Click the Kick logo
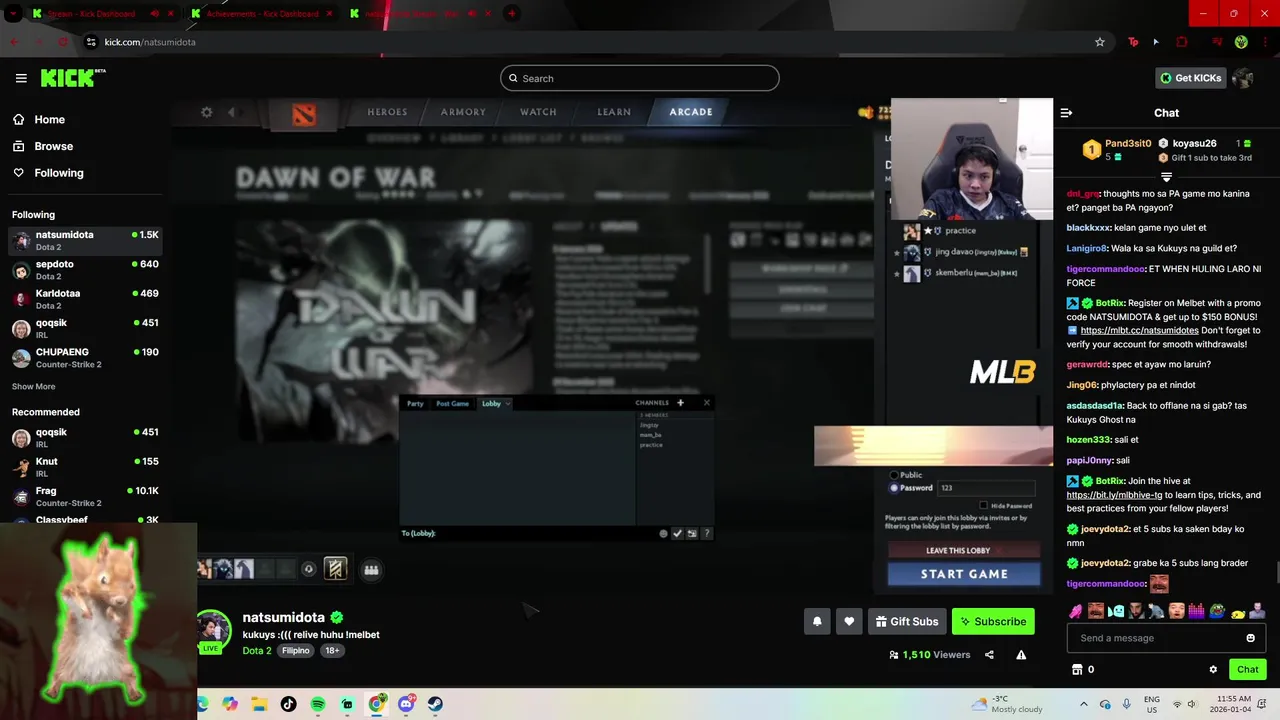The height and width of the screenshot is (720, 1280). (73, 78)
